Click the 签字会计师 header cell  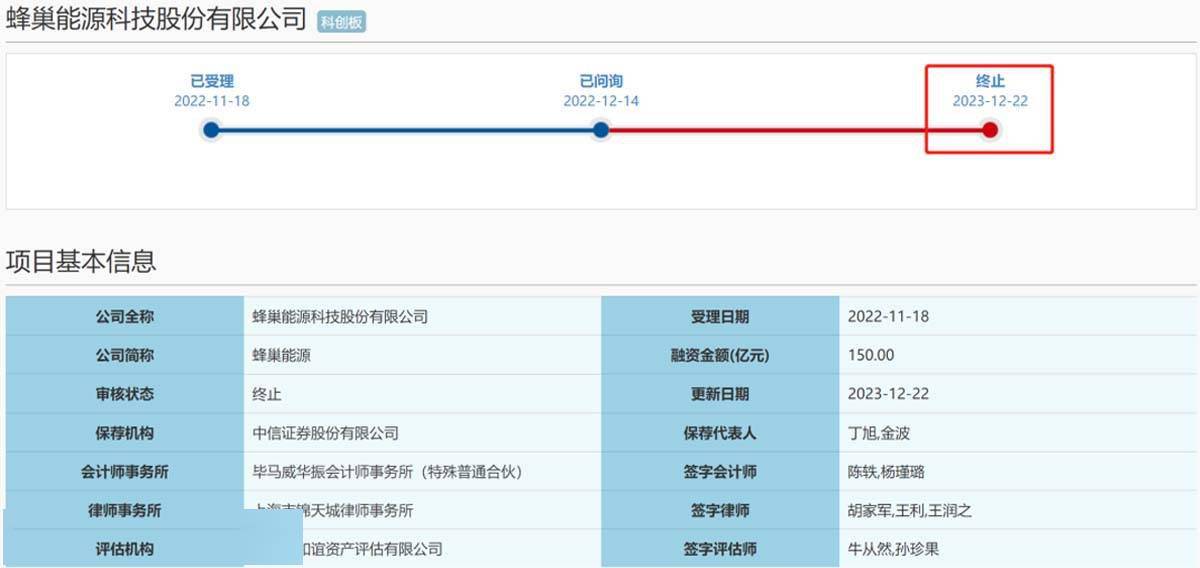click(x=720, y=472)
